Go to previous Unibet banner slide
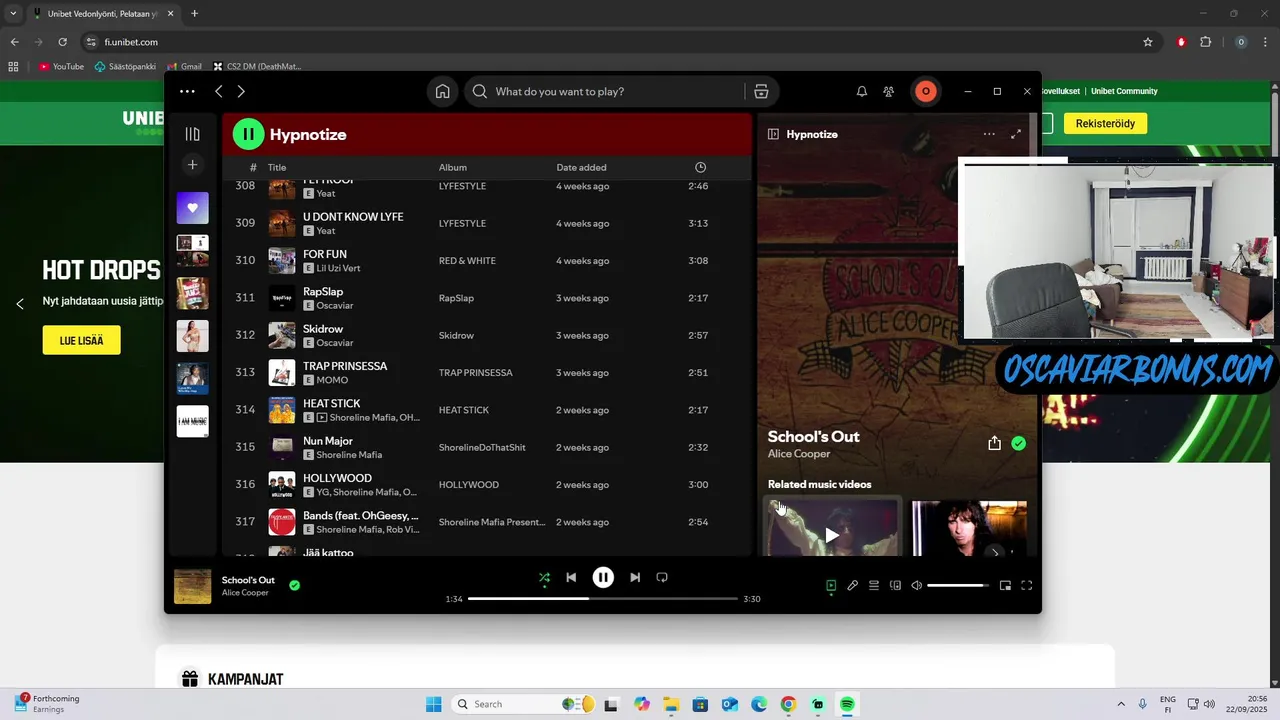This screenshot has height=720, width=1280. click(19, 304)
